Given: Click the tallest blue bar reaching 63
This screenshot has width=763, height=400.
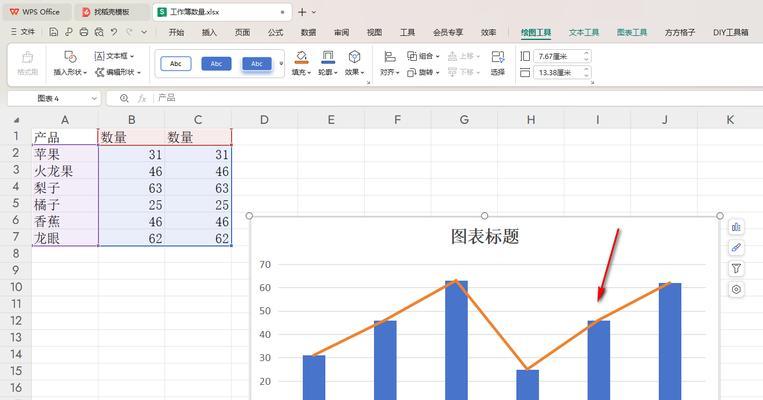Looking at the screenshot, I should point(456,340).
